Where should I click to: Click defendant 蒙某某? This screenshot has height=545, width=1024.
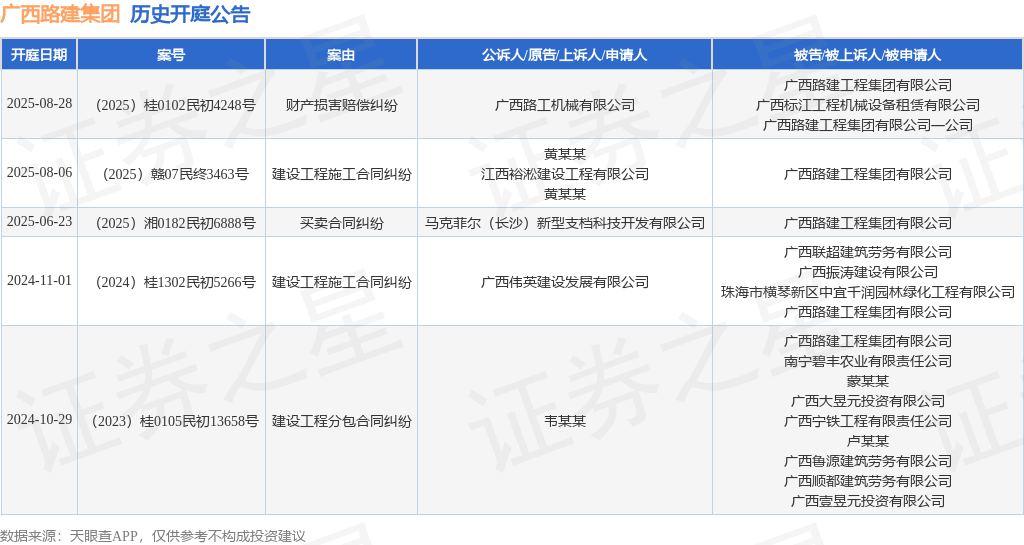868,381
